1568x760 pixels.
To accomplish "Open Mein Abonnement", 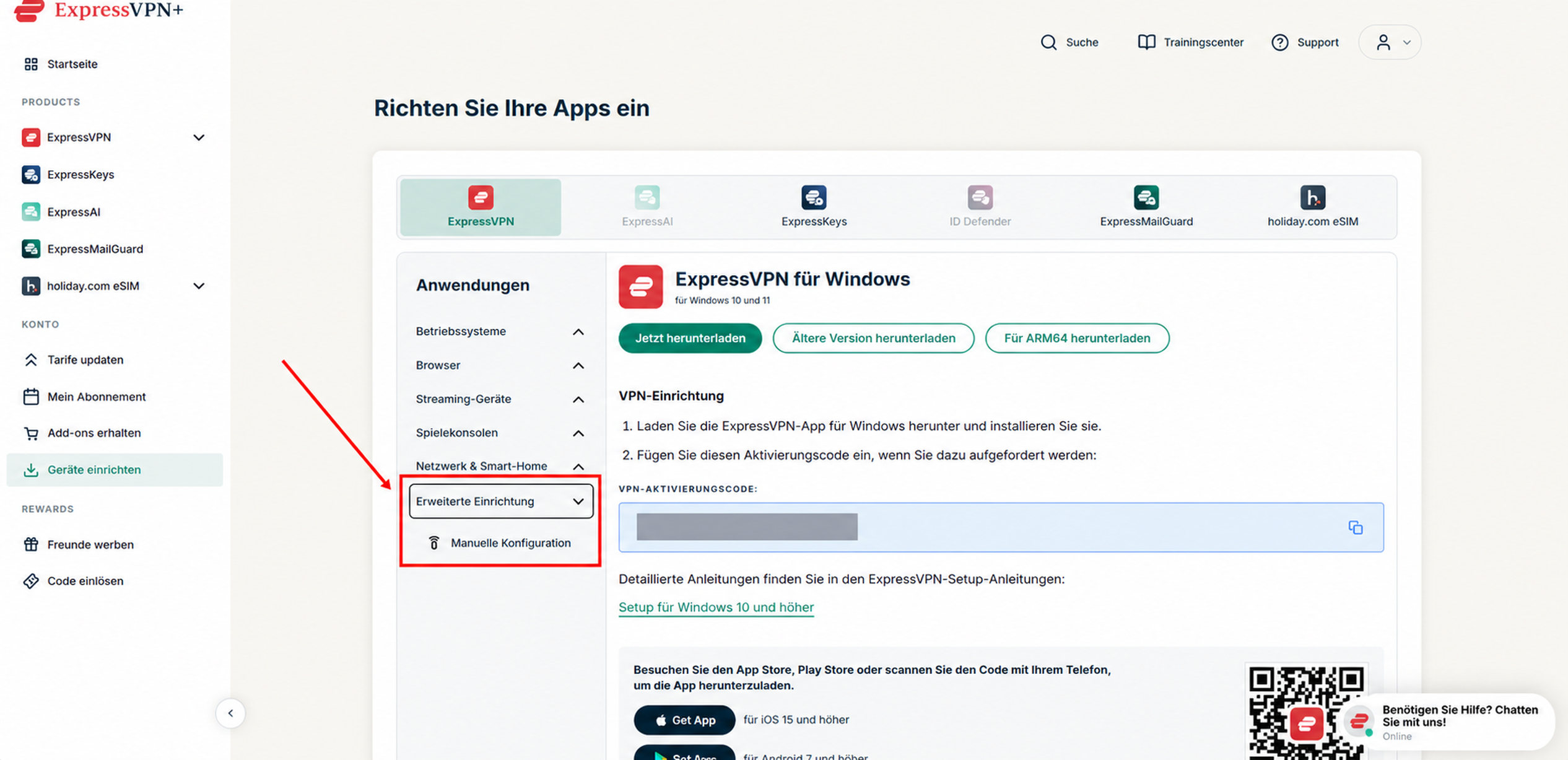I will coord(97,396).
